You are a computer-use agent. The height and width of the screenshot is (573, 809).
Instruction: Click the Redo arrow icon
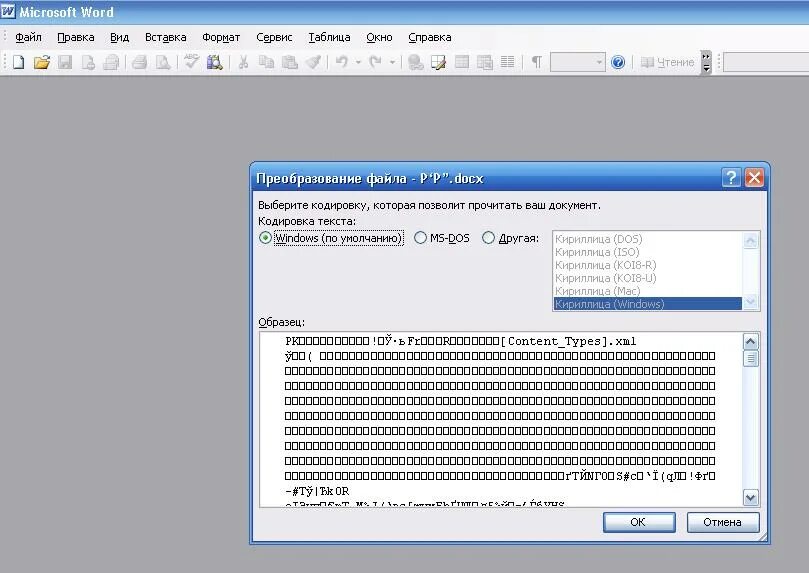(375, 62)
